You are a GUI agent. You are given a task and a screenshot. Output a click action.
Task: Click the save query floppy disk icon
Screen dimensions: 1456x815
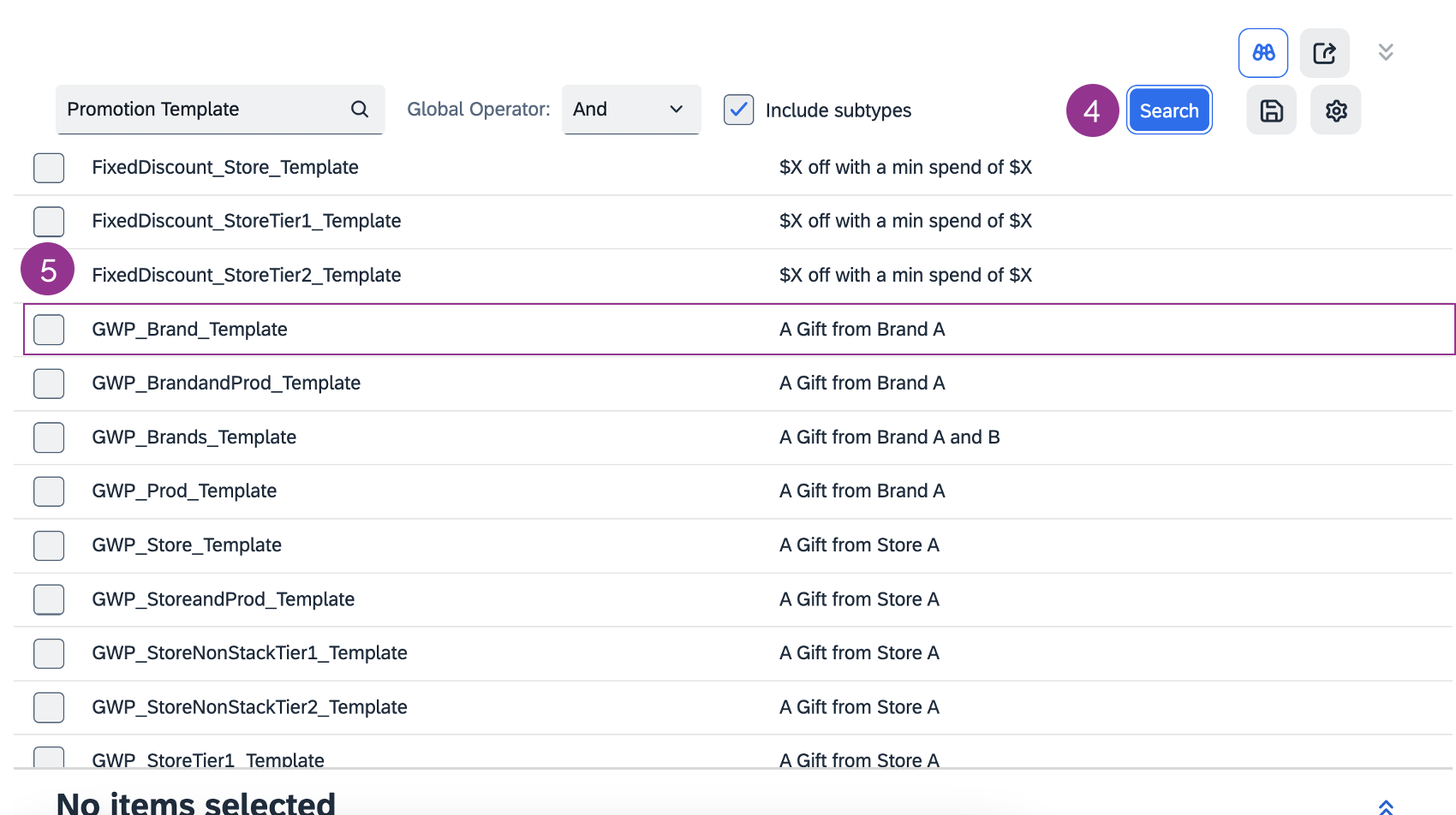point(1271,110)
